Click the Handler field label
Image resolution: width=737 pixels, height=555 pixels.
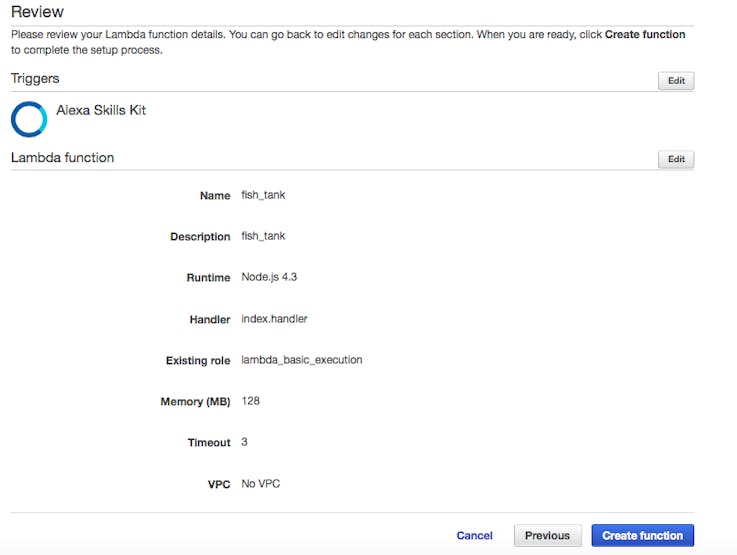pos(210,320)
